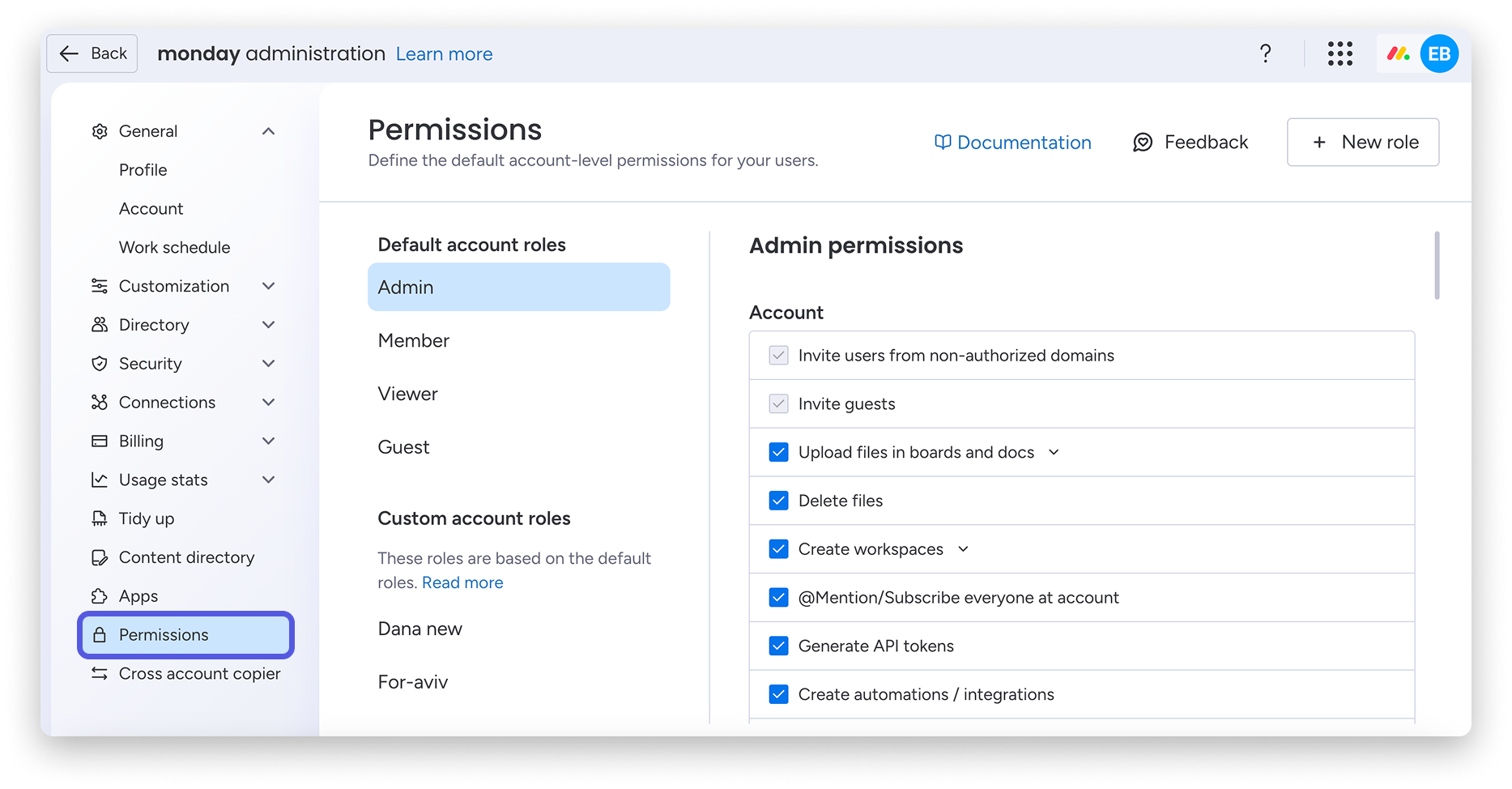This screenshot has height=789, width=1512.
Task: Click the Directory people icon
Action: pyautogui.click(x=100, y=325)
